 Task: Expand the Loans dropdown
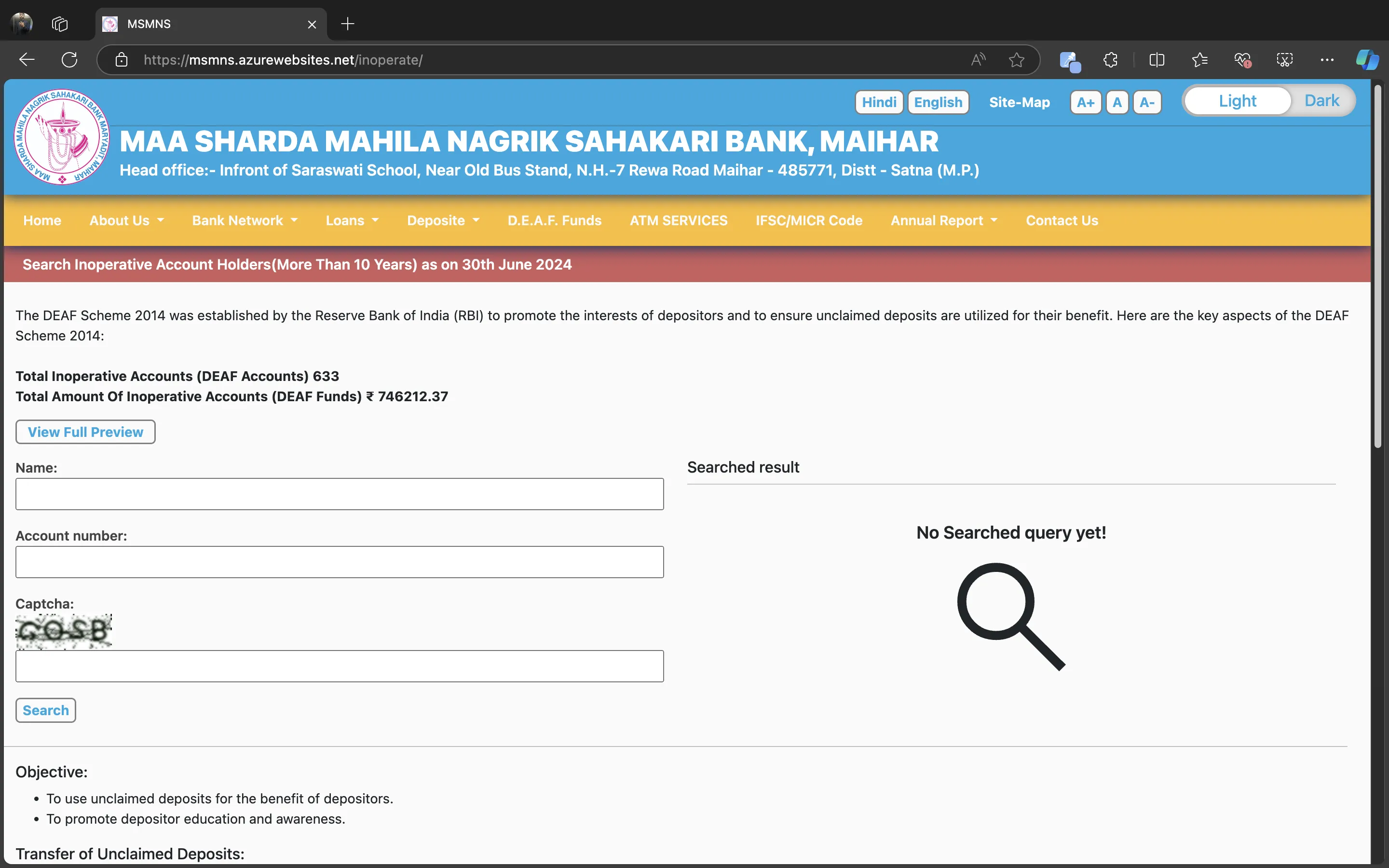pyautogui.click(x=353, y=220)
